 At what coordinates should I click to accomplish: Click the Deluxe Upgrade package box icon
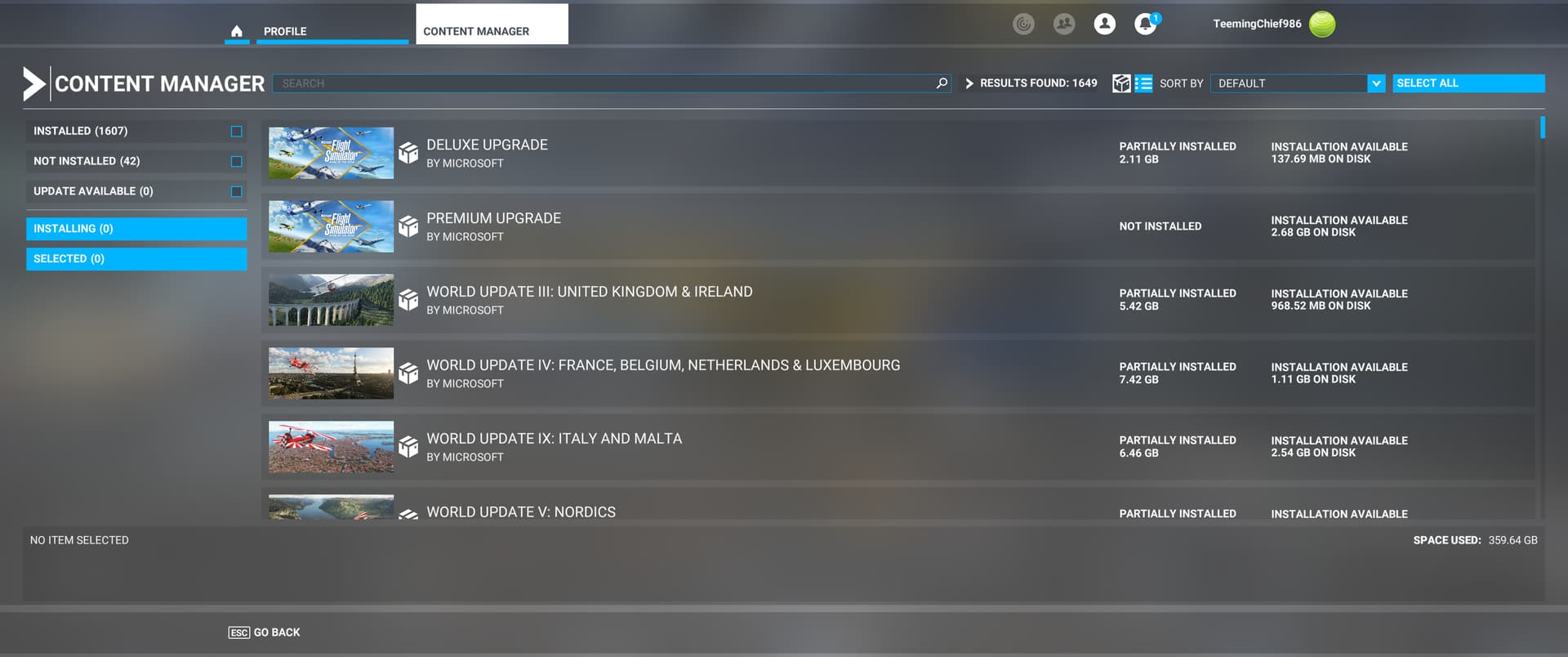[x=408, y=153]
